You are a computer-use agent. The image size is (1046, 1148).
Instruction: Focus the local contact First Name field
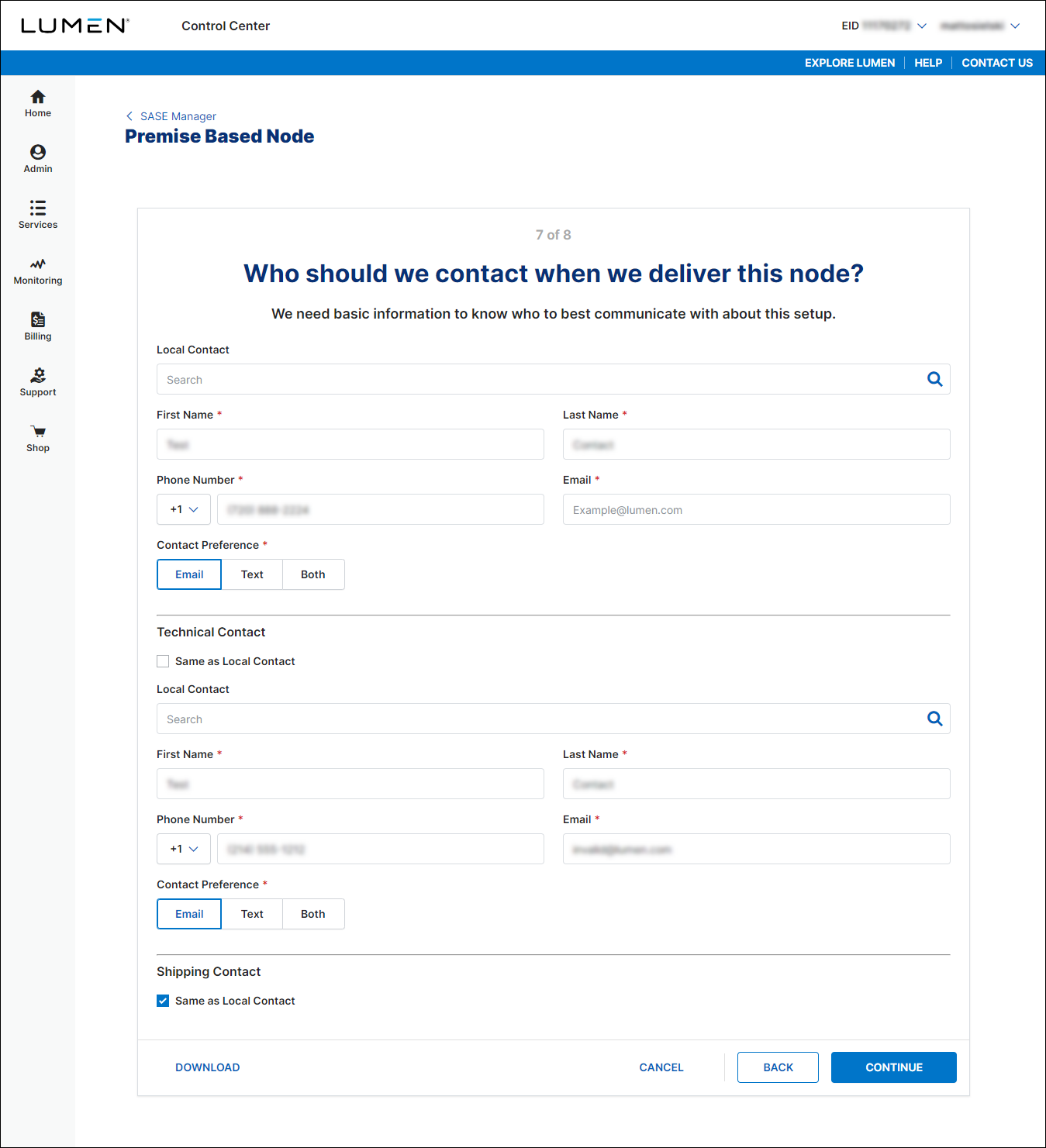click(x=350, y=444)
